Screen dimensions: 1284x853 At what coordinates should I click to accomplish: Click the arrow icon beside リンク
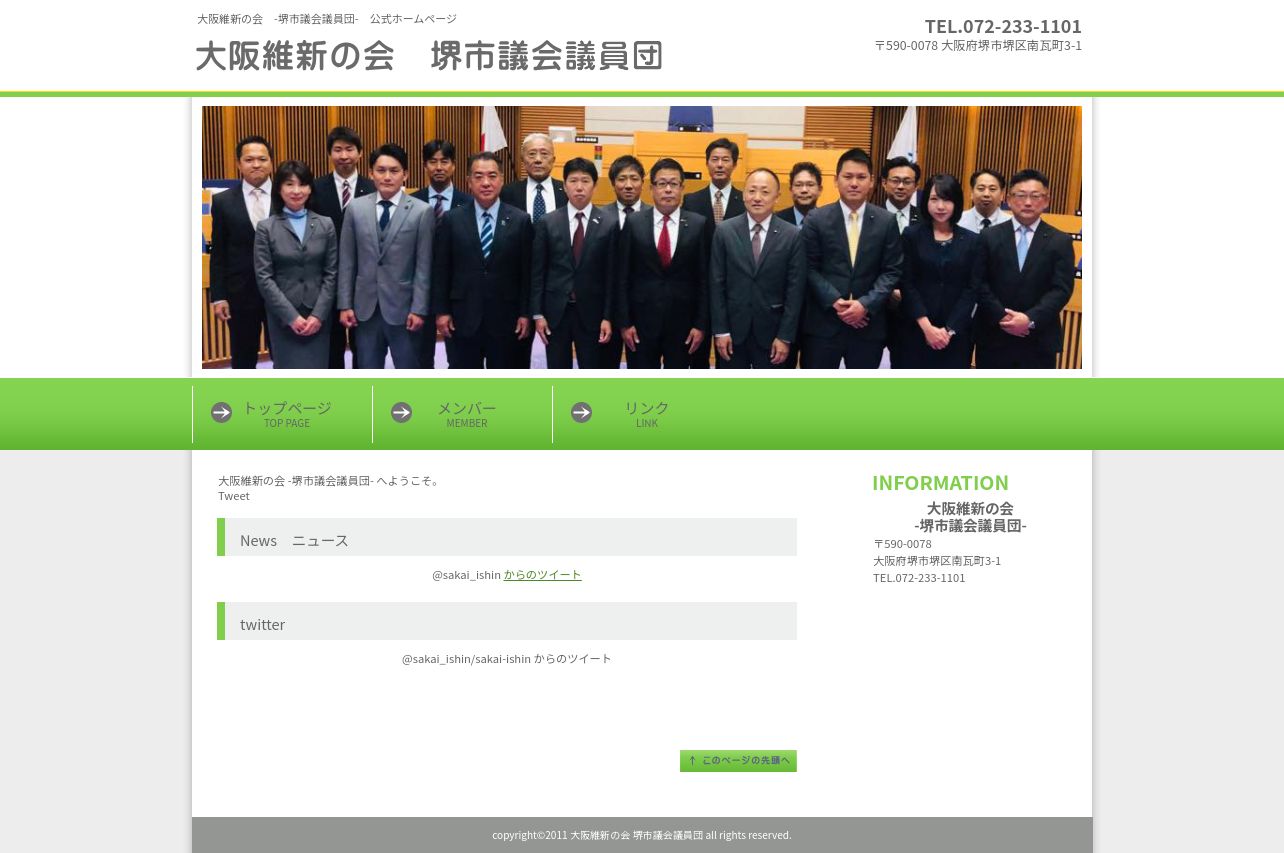[x=581, y=413]
